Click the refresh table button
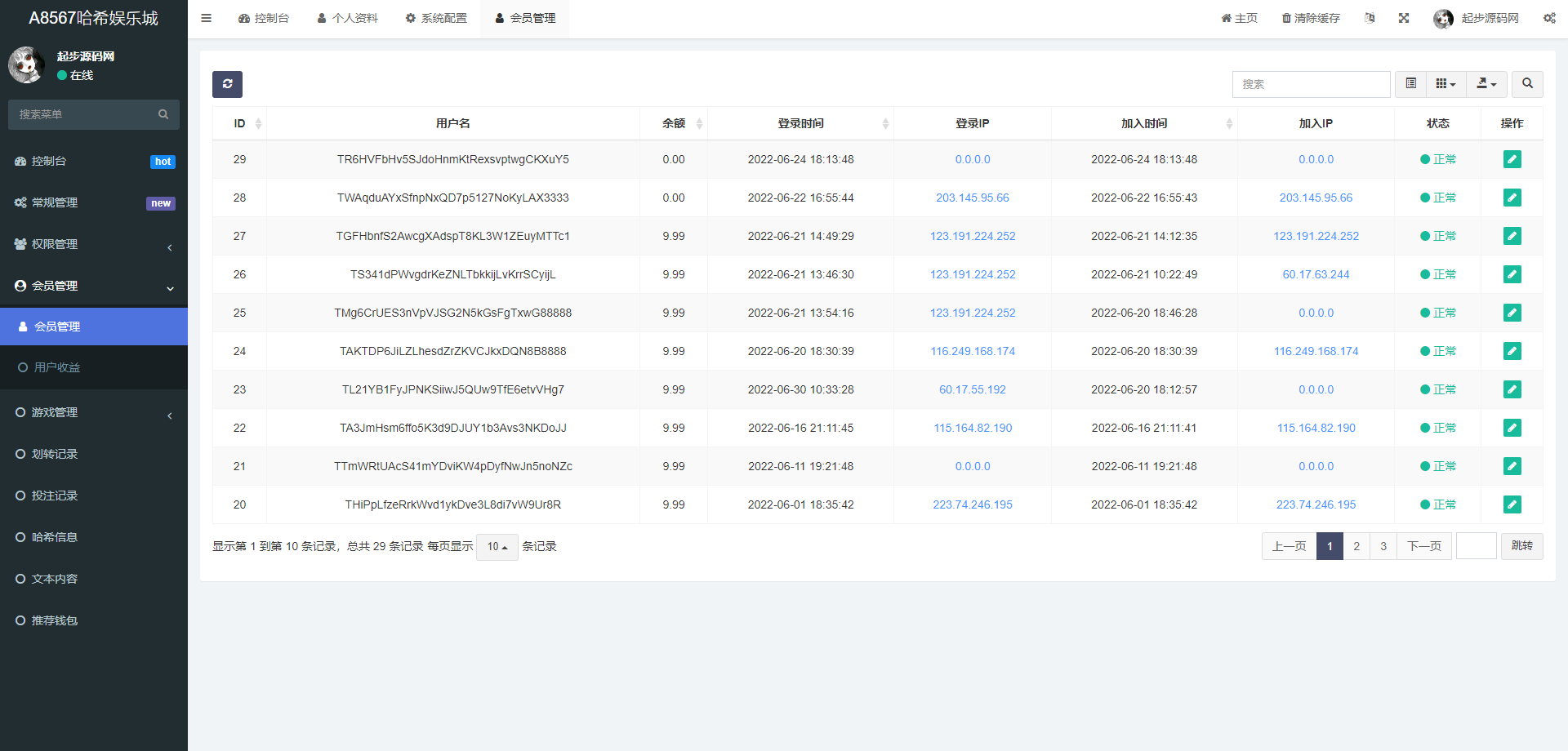 (227, 84)
